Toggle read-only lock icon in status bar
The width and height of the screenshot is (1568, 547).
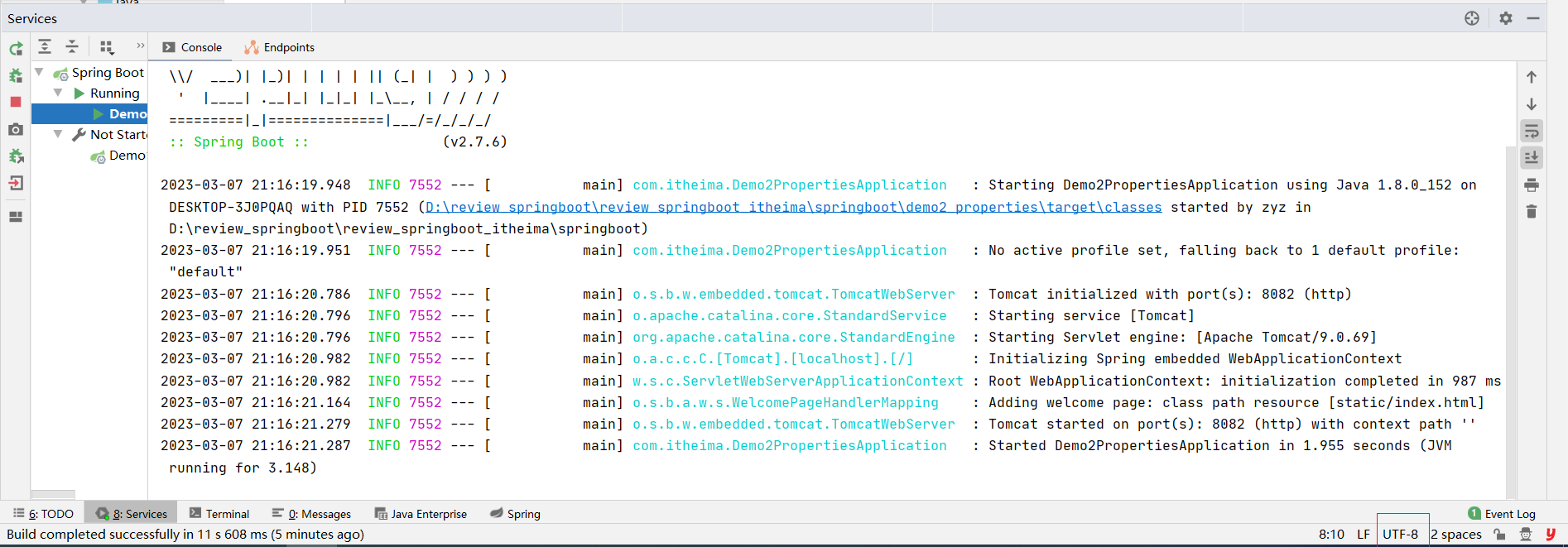pyautogui.click(x=1499, y=535)
